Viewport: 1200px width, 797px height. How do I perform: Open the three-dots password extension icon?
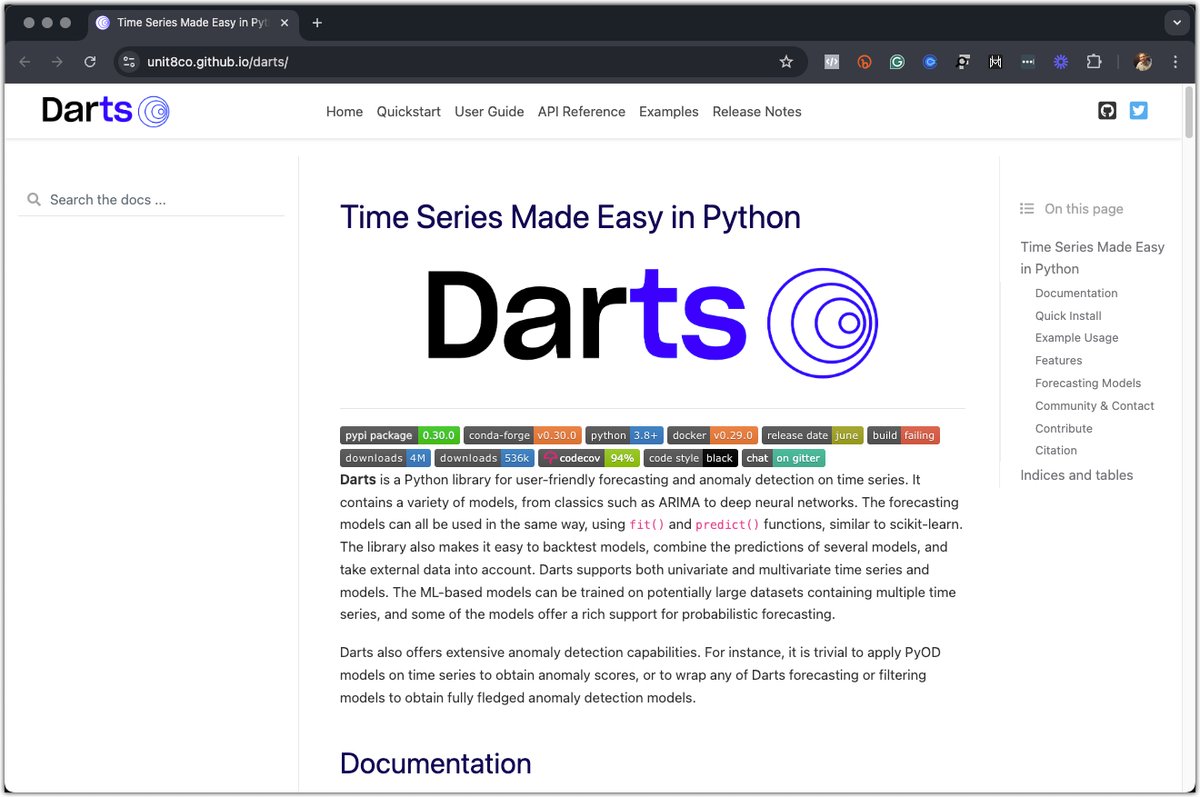coord(1028,62)
